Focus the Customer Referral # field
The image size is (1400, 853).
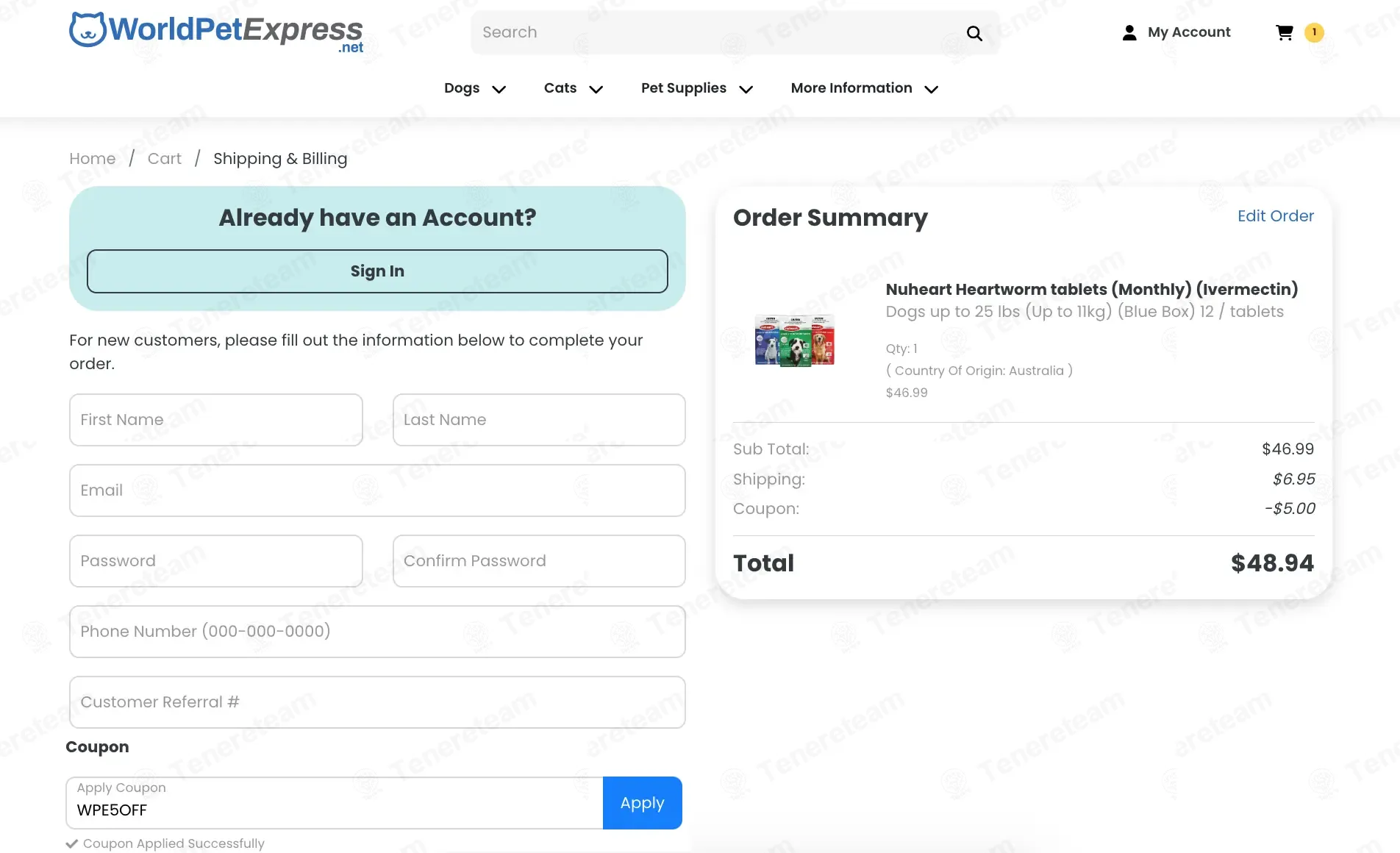pyautogui.click(x=377, y=702)
